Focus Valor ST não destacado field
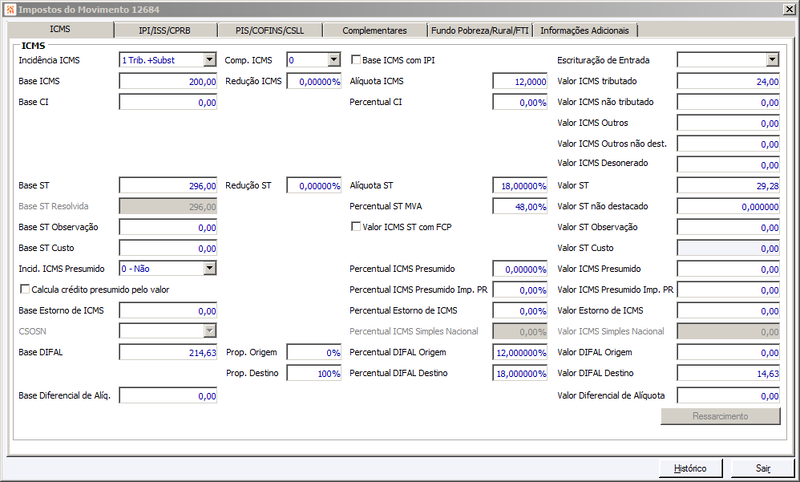The width and height of the screenshot is (800, 482). [x=729, y=206]
